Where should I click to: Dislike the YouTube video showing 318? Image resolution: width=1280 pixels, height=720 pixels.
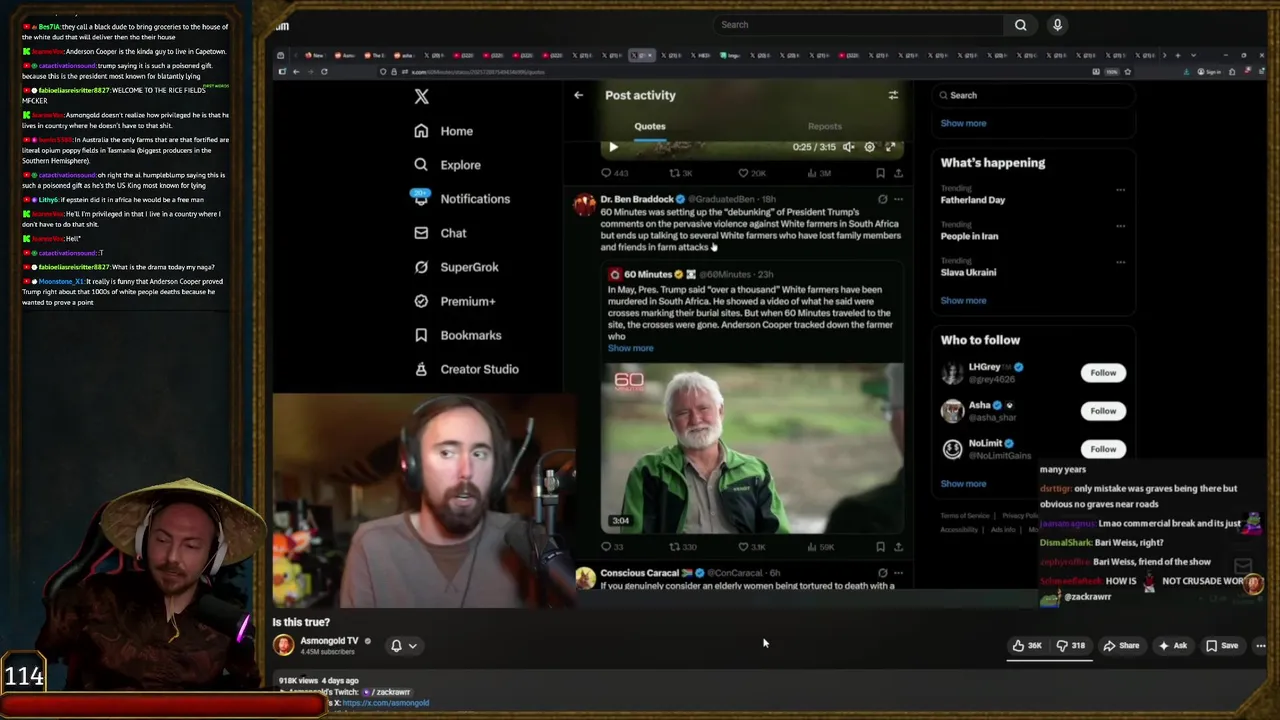1071,646
